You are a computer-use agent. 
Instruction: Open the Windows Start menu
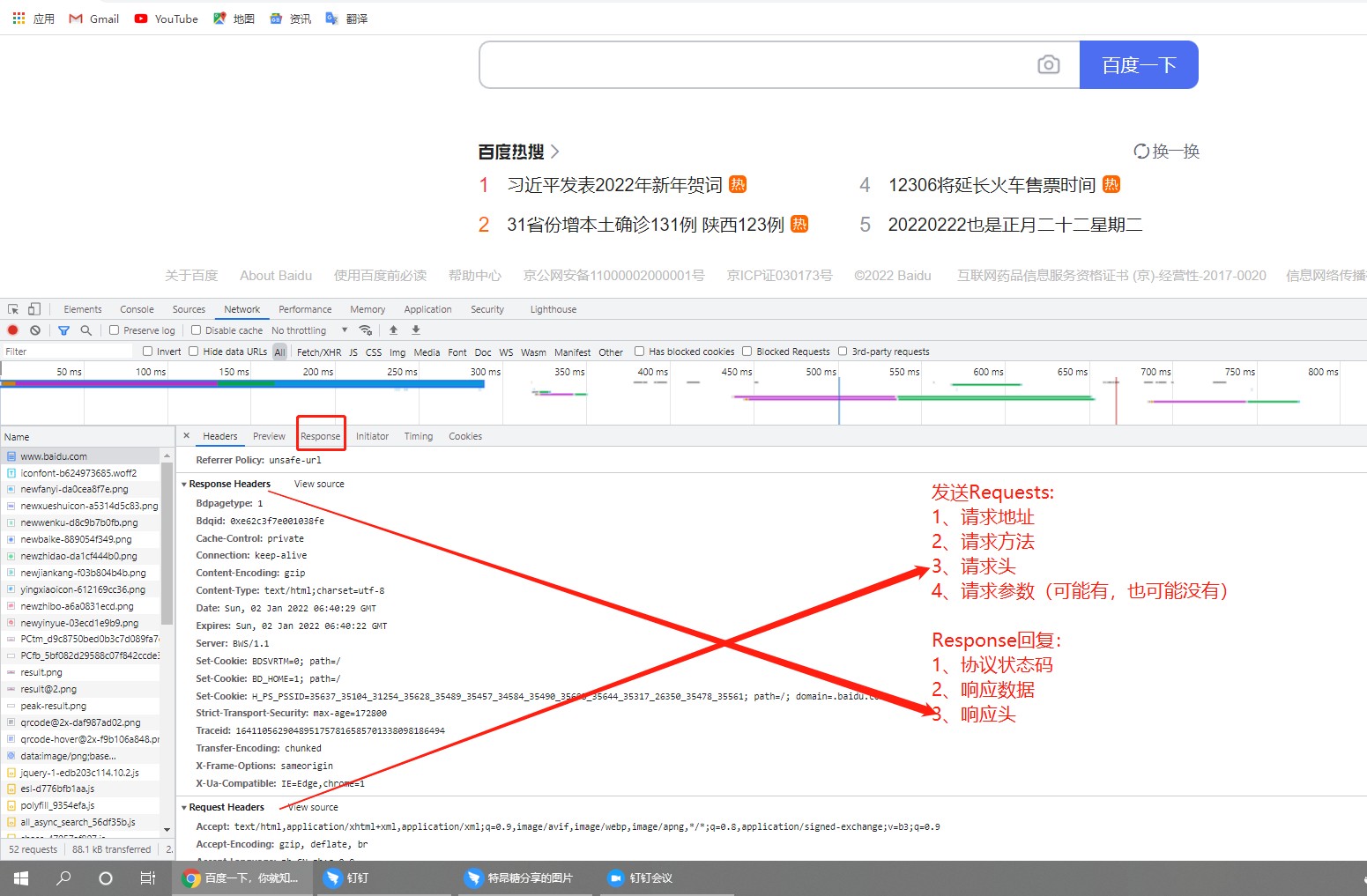coord(21,878)
